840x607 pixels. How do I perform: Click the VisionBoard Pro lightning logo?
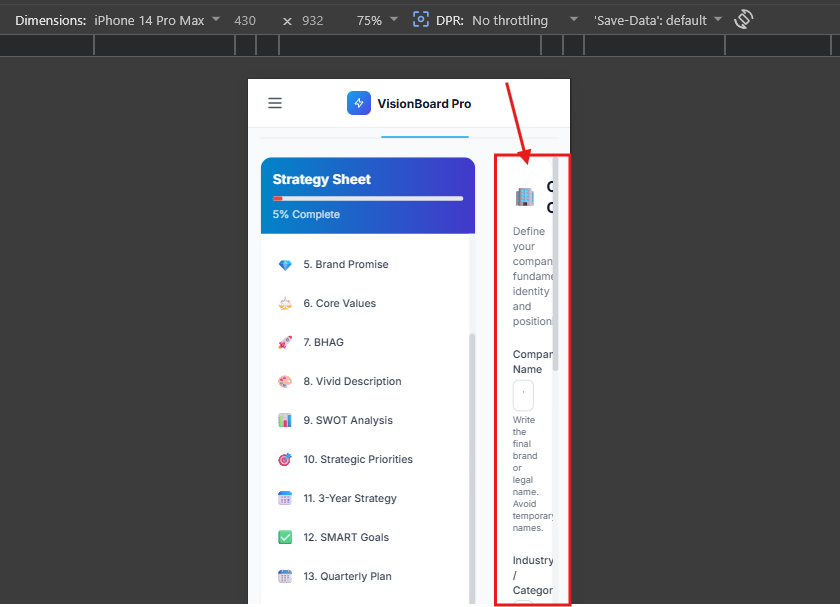click(x=358, y=103)
